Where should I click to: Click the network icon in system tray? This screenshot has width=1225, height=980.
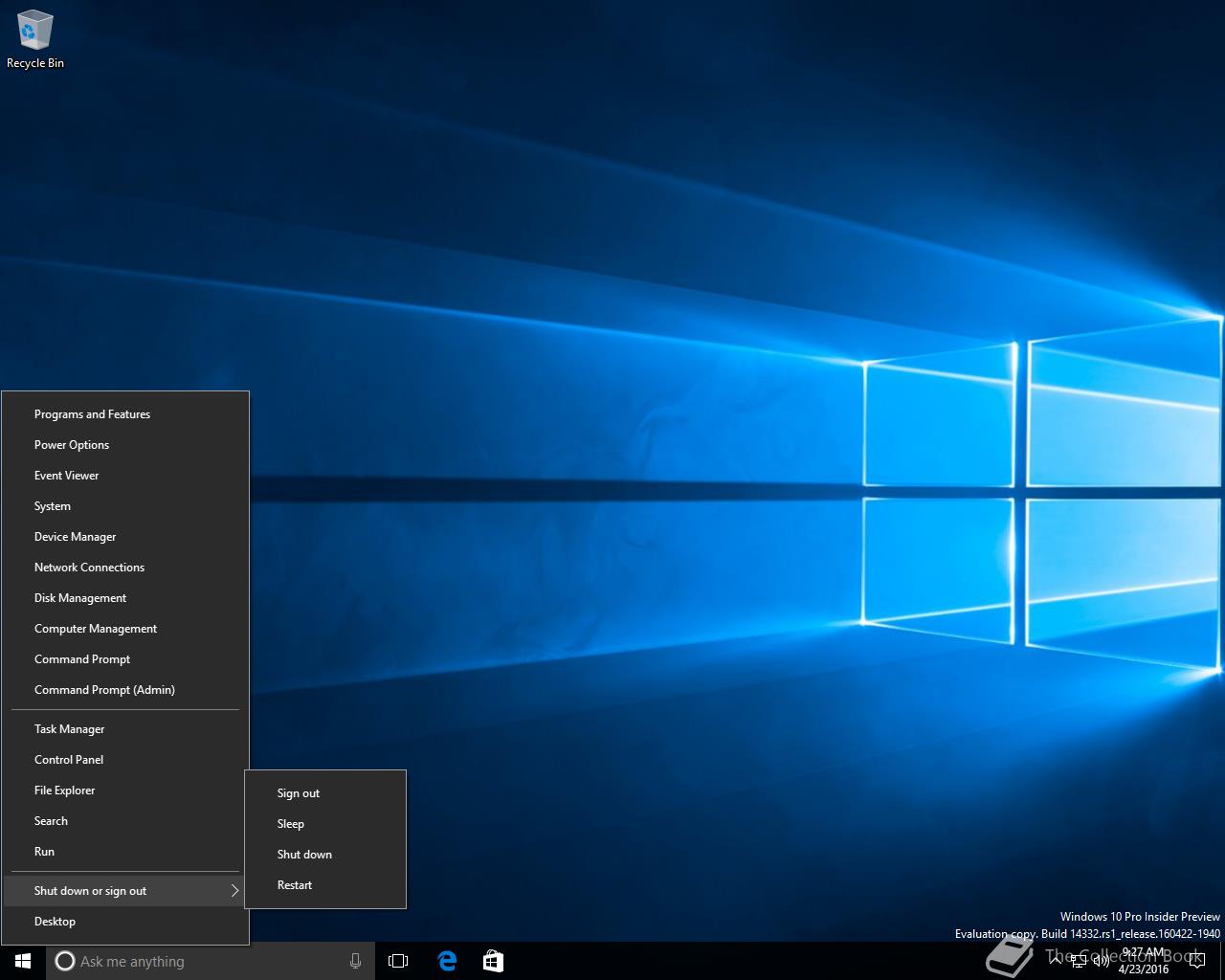(1080, 961)
